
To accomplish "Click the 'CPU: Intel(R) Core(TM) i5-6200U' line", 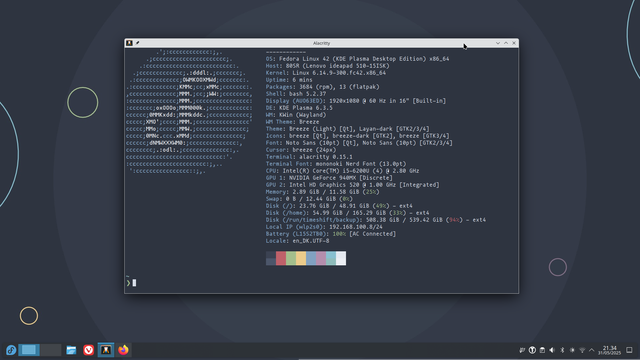I will 342,171.
